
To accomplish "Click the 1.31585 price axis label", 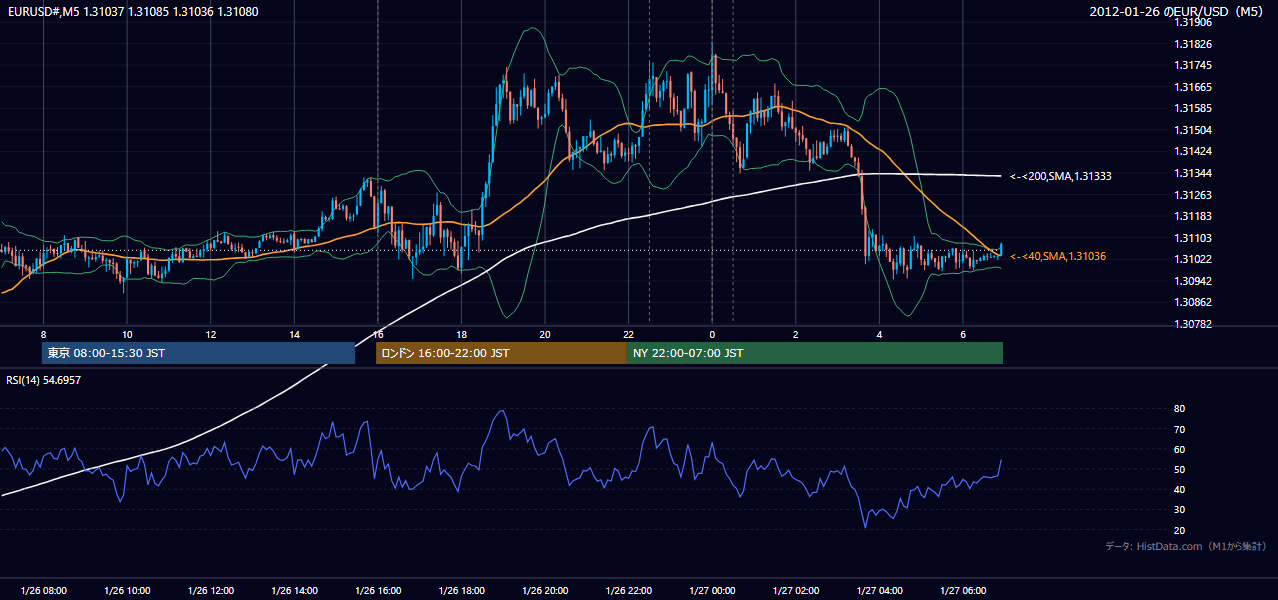I will [x=1194, y=108].
